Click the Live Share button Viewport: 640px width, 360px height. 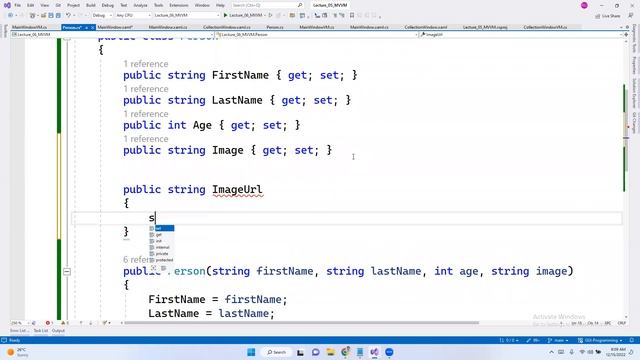click(608, 16)
